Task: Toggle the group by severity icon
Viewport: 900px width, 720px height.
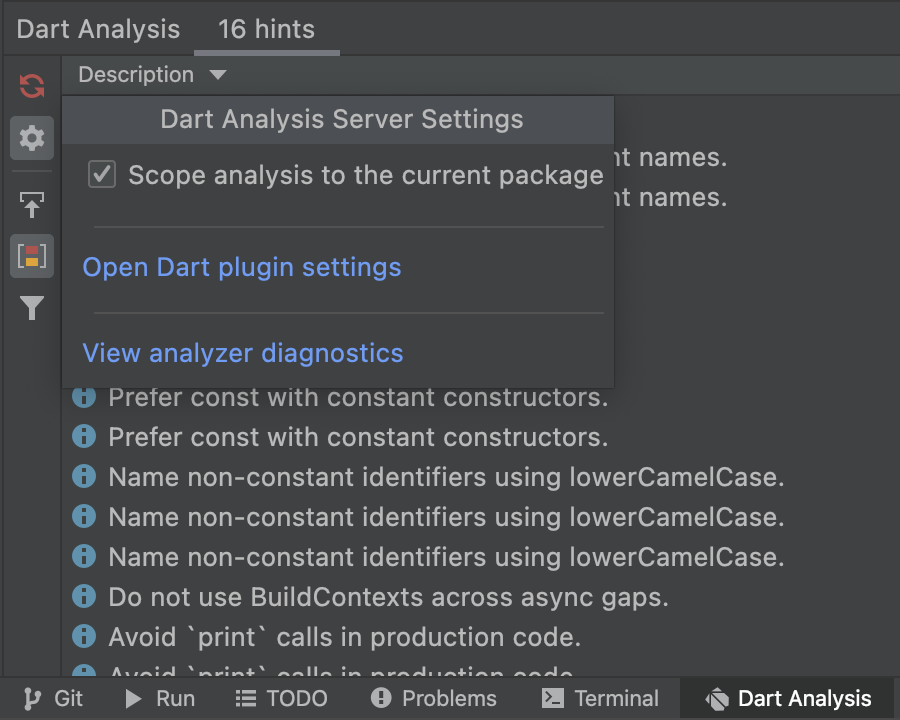Action: (32, 256)
